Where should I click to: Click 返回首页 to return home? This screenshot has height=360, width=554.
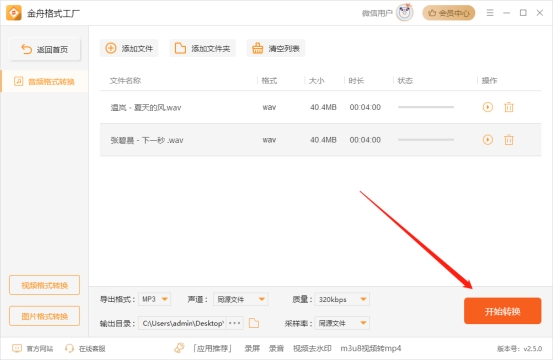45,49
